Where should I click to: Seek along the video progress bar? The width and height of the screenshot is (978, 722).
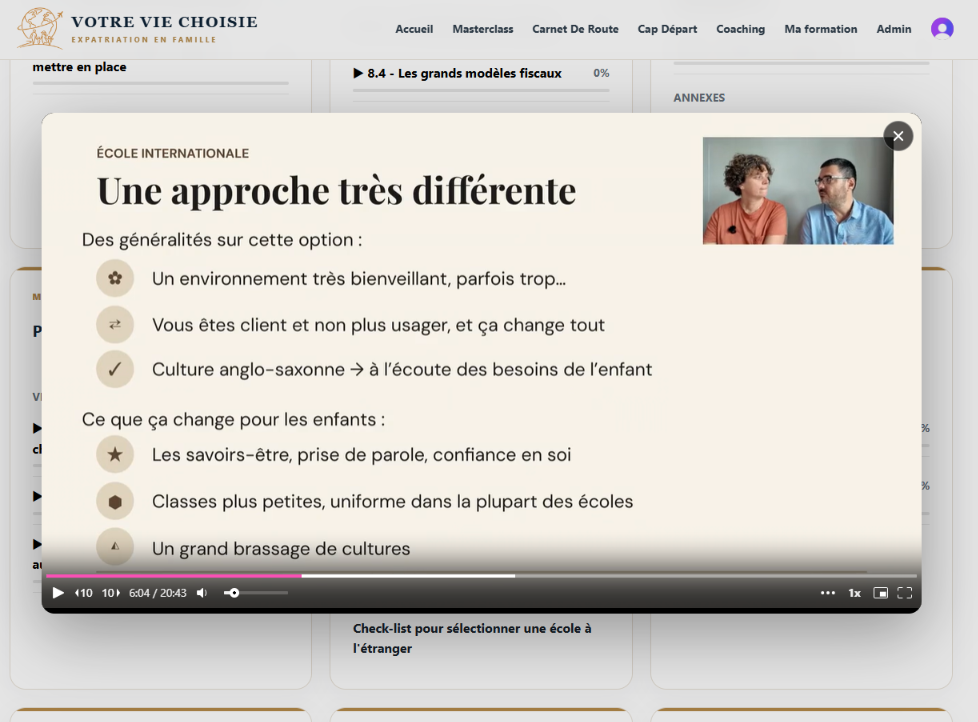point(481,576)
